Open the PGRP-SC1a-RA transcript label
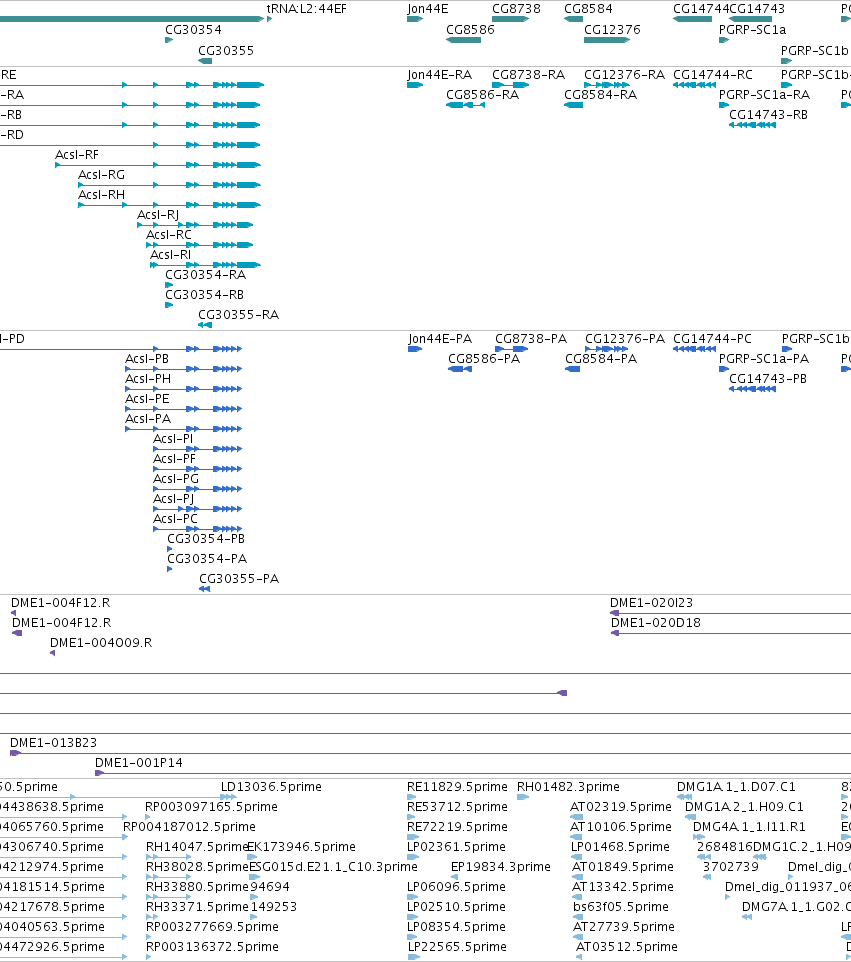Screen dimensions: 851x962 [764, 94]
